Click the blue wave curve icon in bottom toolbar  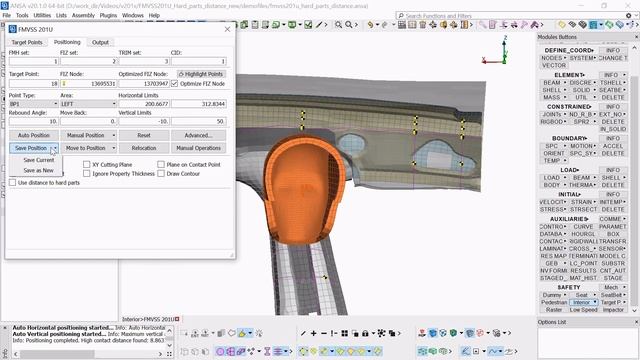point(493,351)
